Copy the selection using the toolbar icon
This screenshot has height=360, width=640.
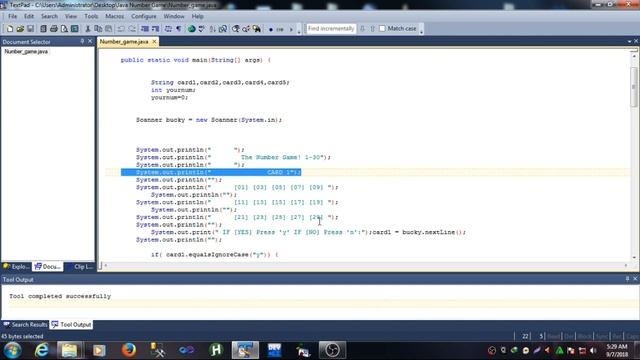(98, 29)
